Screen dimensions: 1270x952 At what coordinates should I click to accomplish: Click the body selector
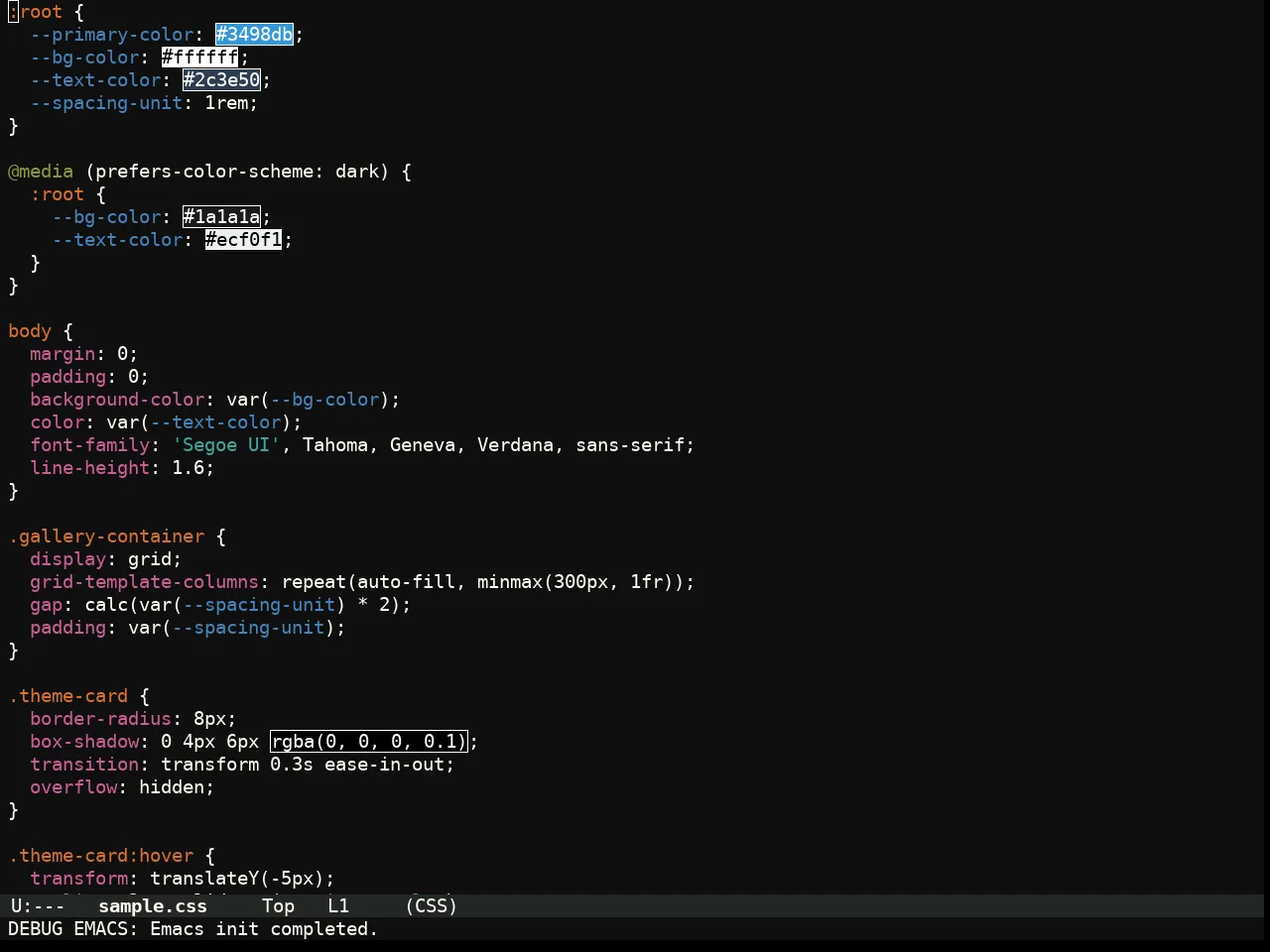point(30,331)
